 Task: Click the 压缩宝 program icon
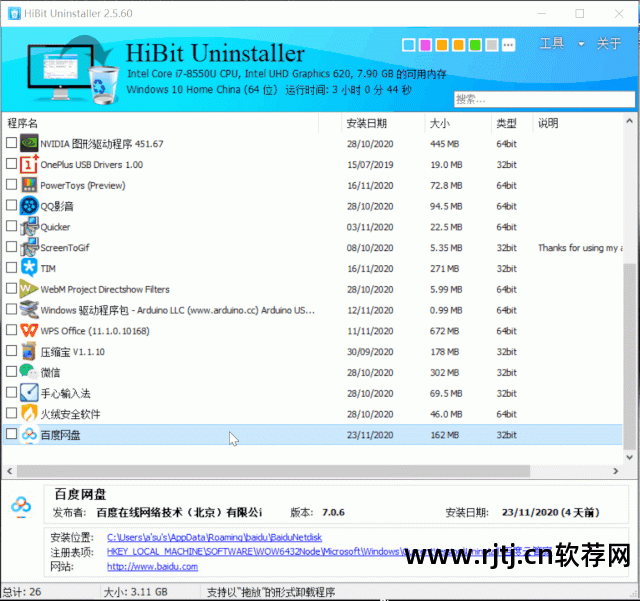[x=29, y=351]
